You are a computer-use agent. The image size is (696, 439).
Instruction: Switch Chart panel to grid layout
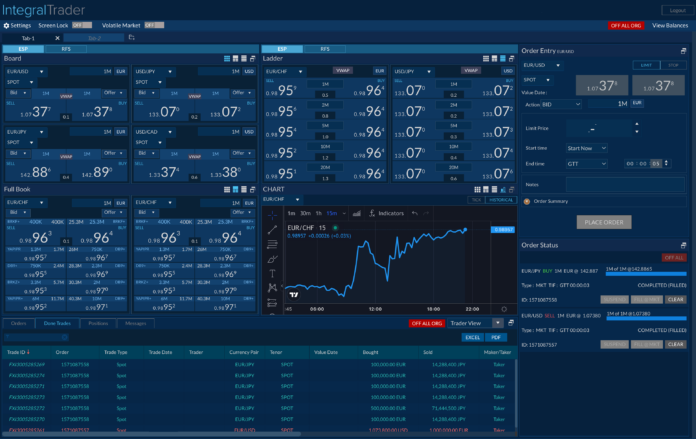coord(477,190)
